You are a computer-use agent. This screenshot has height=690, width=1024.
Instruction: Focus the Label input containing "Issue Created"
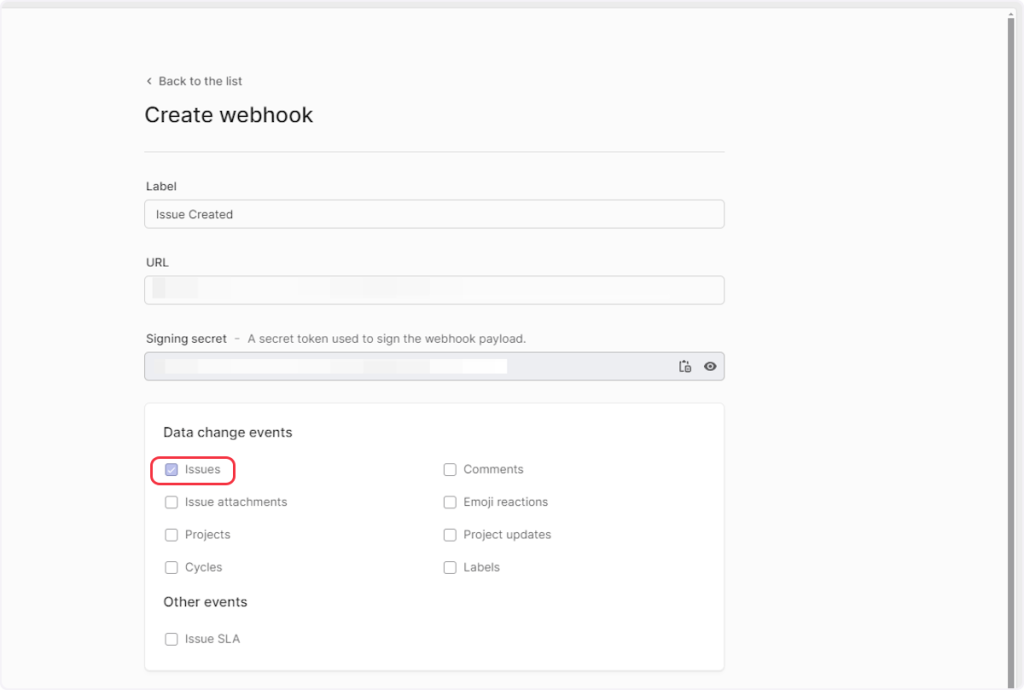click(x=434, y=214)
